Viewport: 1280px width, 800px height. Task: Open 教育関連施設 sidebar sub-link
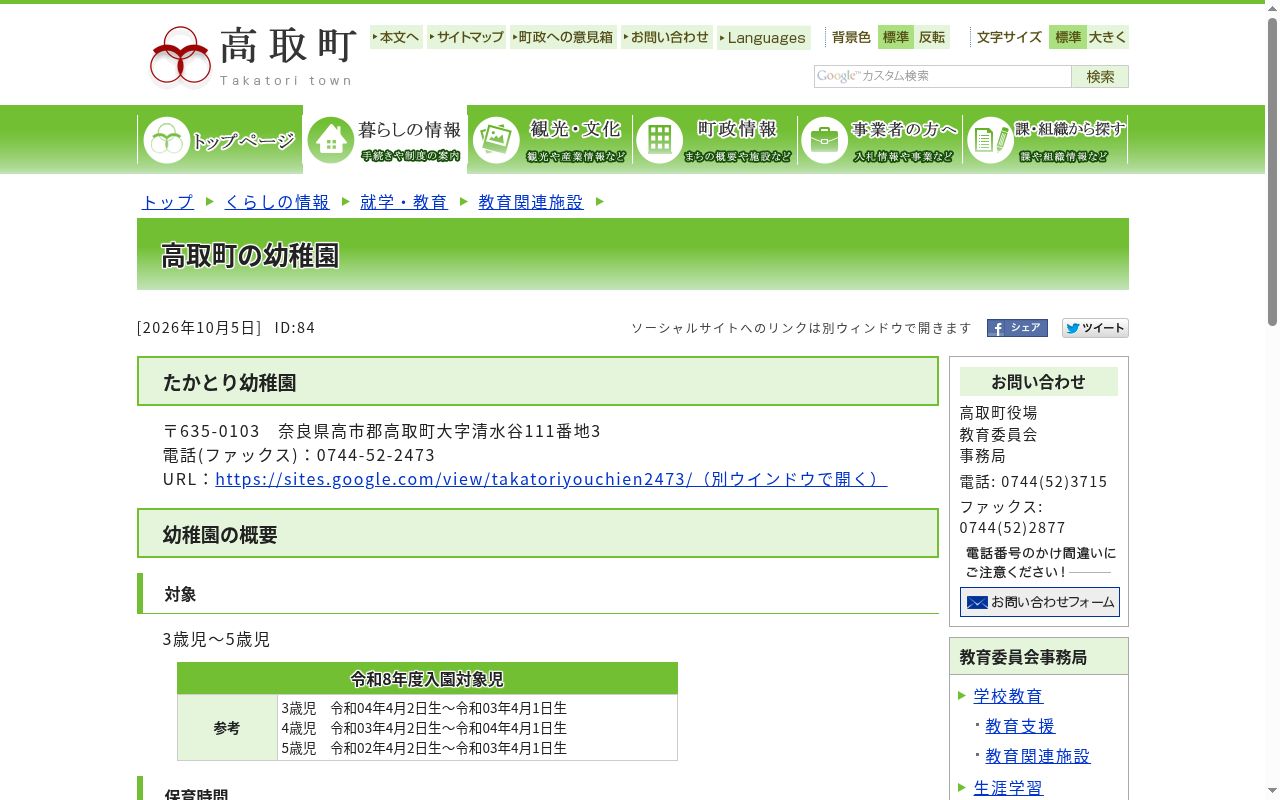(x=1038, y=756)
